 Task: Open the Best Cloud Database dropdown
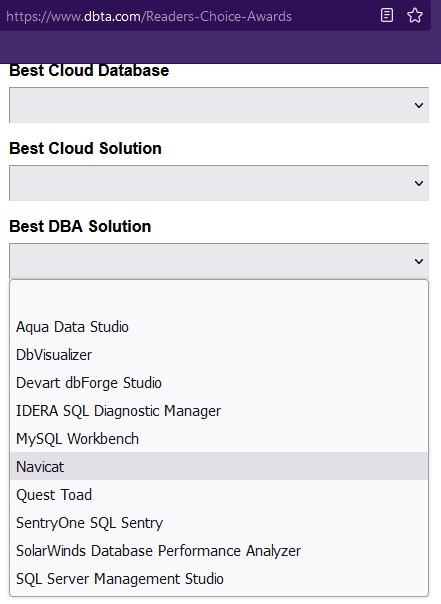(x=219, y=105)
